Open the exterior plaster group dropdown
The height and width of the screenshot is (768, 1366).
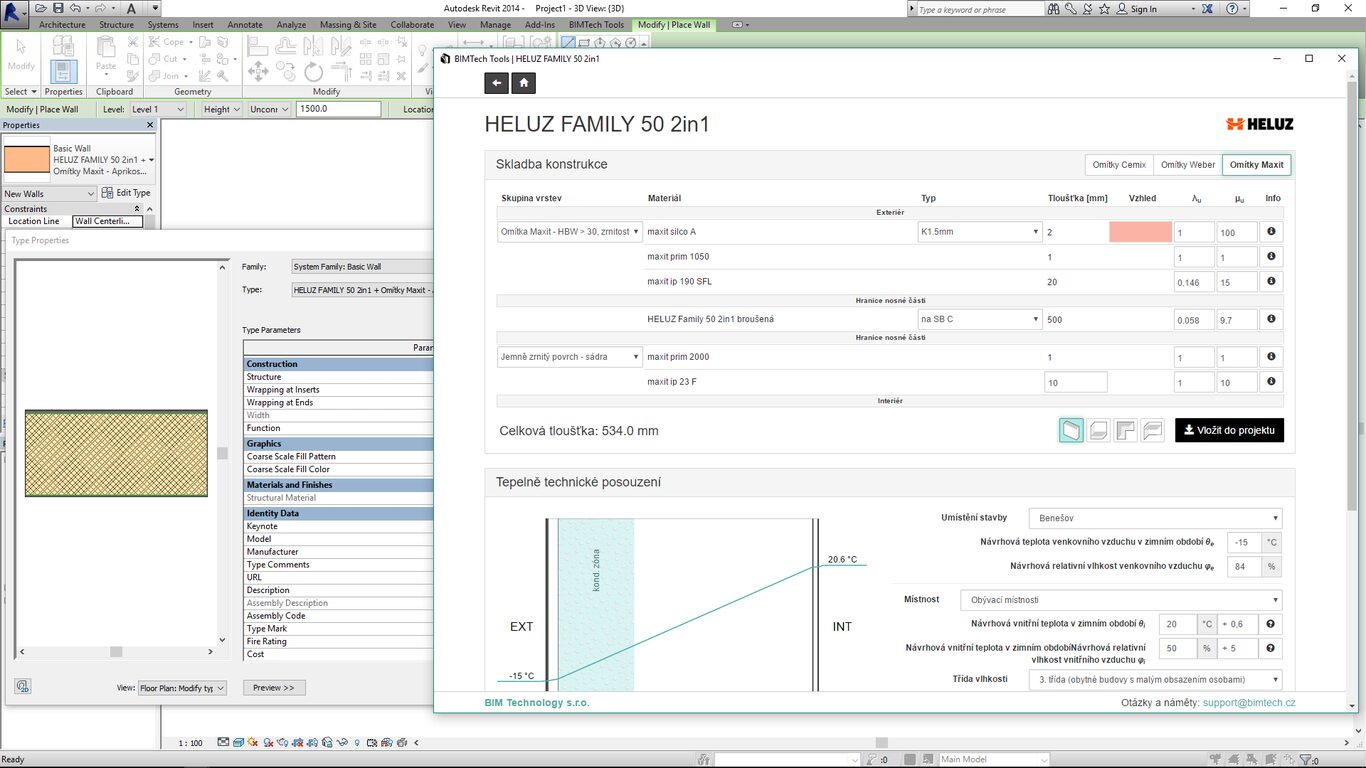point(570,231)
